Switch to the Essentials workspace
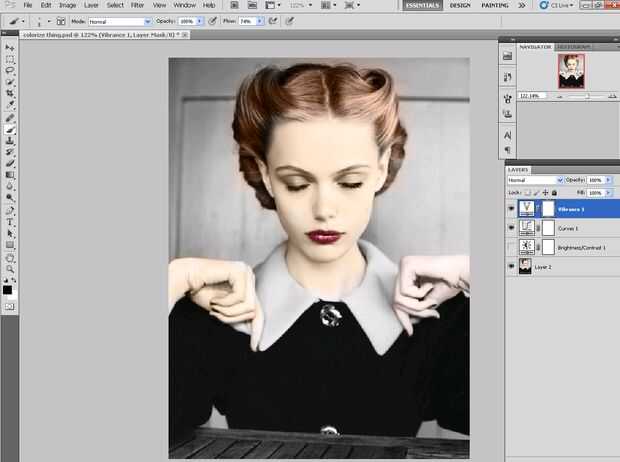The height and width of the screenshot is (462, 620). coord(423,5)
